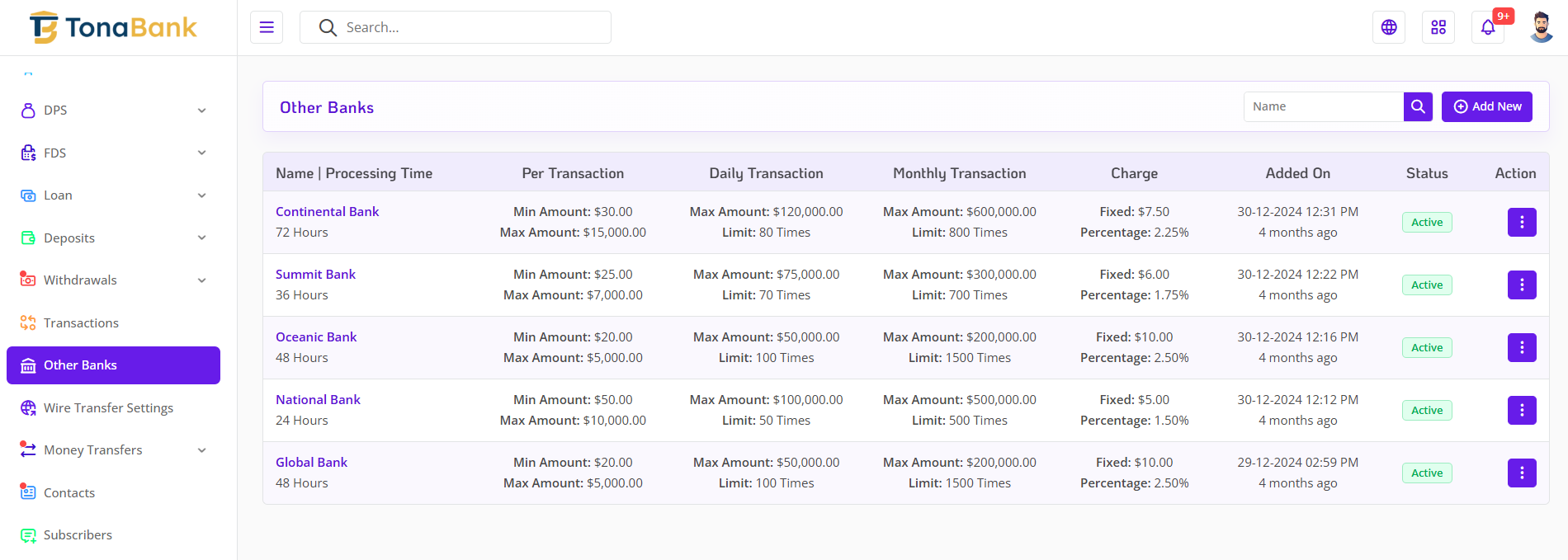Open action menu for Global Bank

(x=1521, y=473)
